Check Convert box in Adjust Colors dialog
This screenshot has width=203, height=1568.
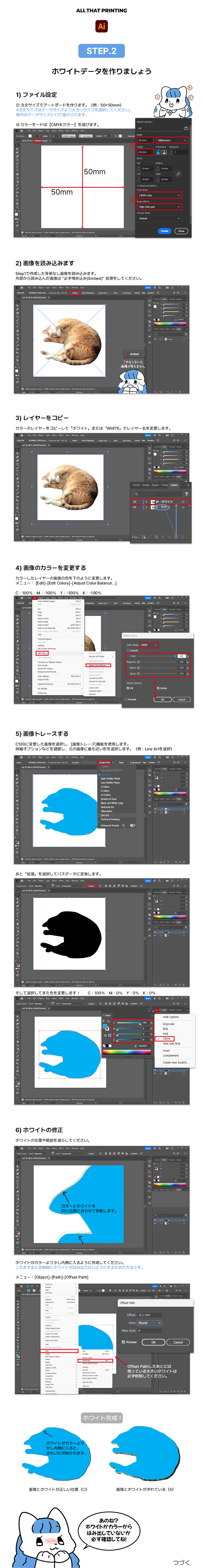pos(128,651)
